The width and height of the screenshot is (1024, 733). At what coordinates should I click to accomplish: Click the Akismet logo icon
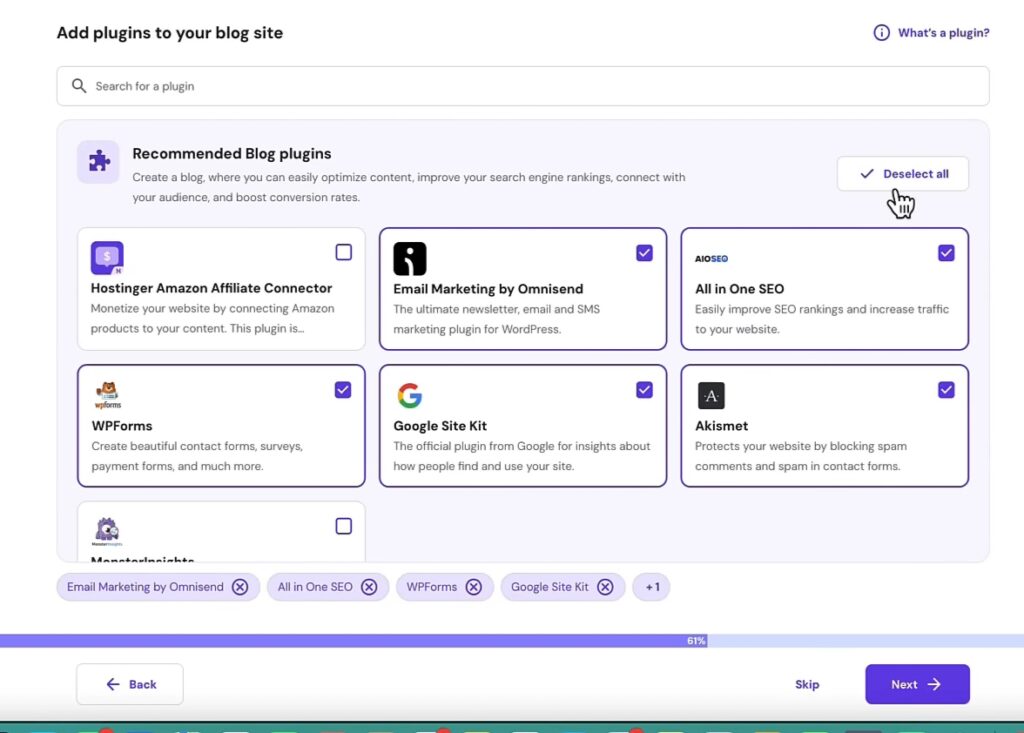711,395
